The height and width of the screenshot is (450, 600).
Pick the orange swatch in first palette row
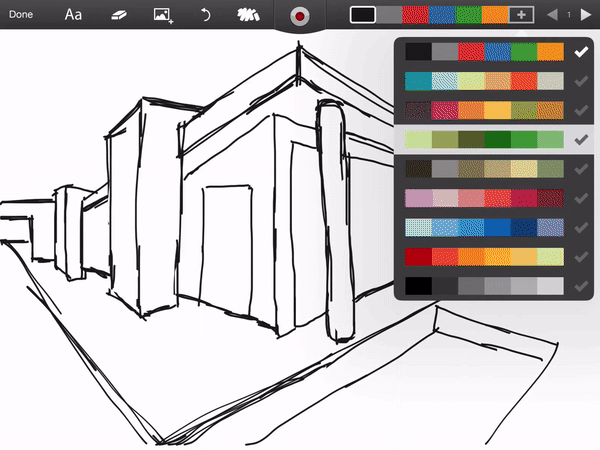551,52
